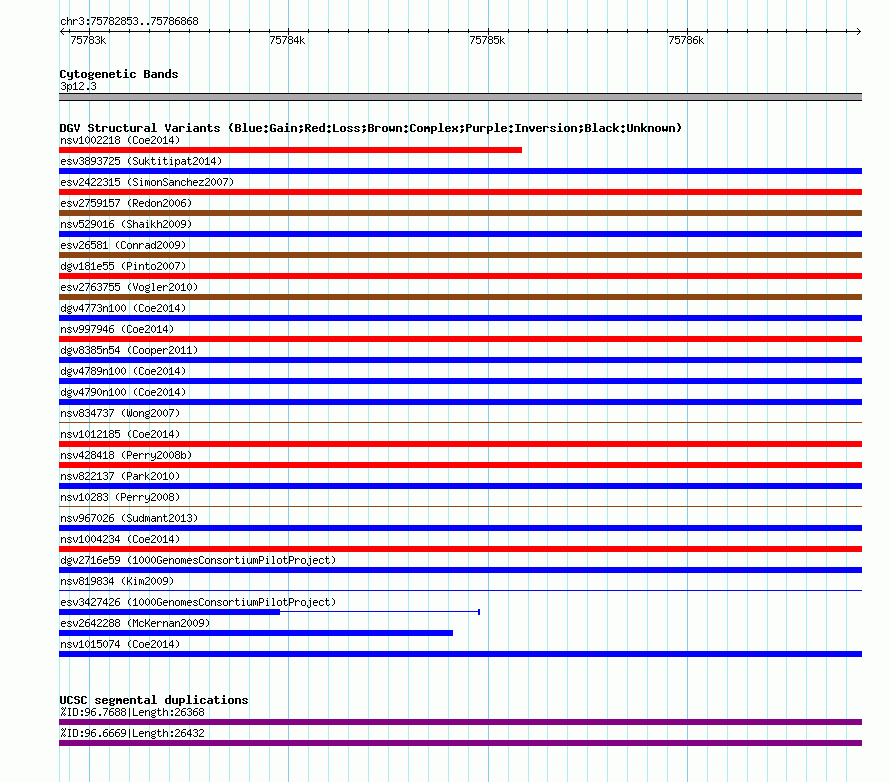Screen dimensions: 890x782
Task: Select the red nsv1004234 loss bar
Action: point(460,549)
